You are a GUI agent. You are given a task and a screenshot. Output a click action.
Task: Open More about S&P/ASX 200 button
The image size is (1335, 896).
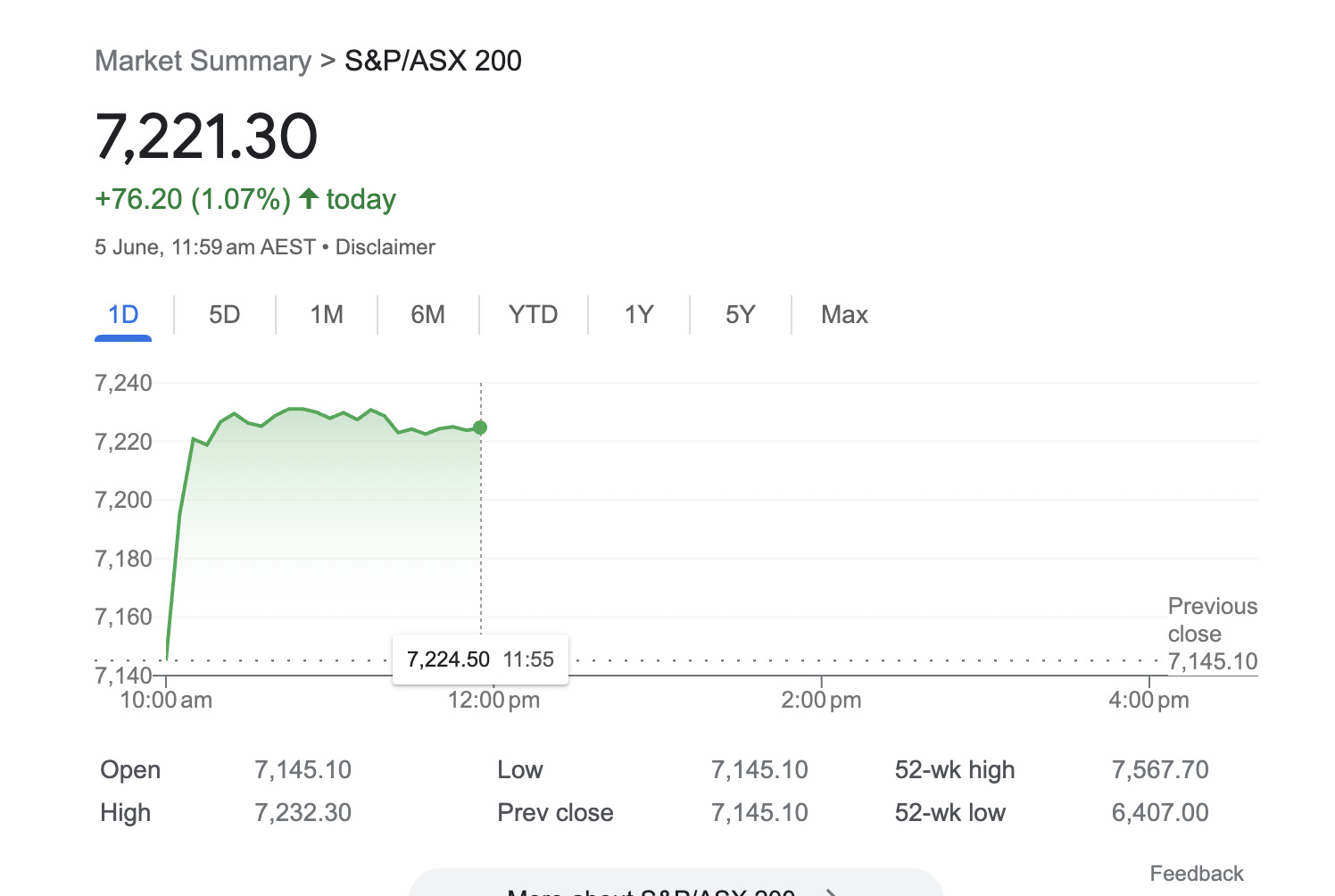[676, 884]
